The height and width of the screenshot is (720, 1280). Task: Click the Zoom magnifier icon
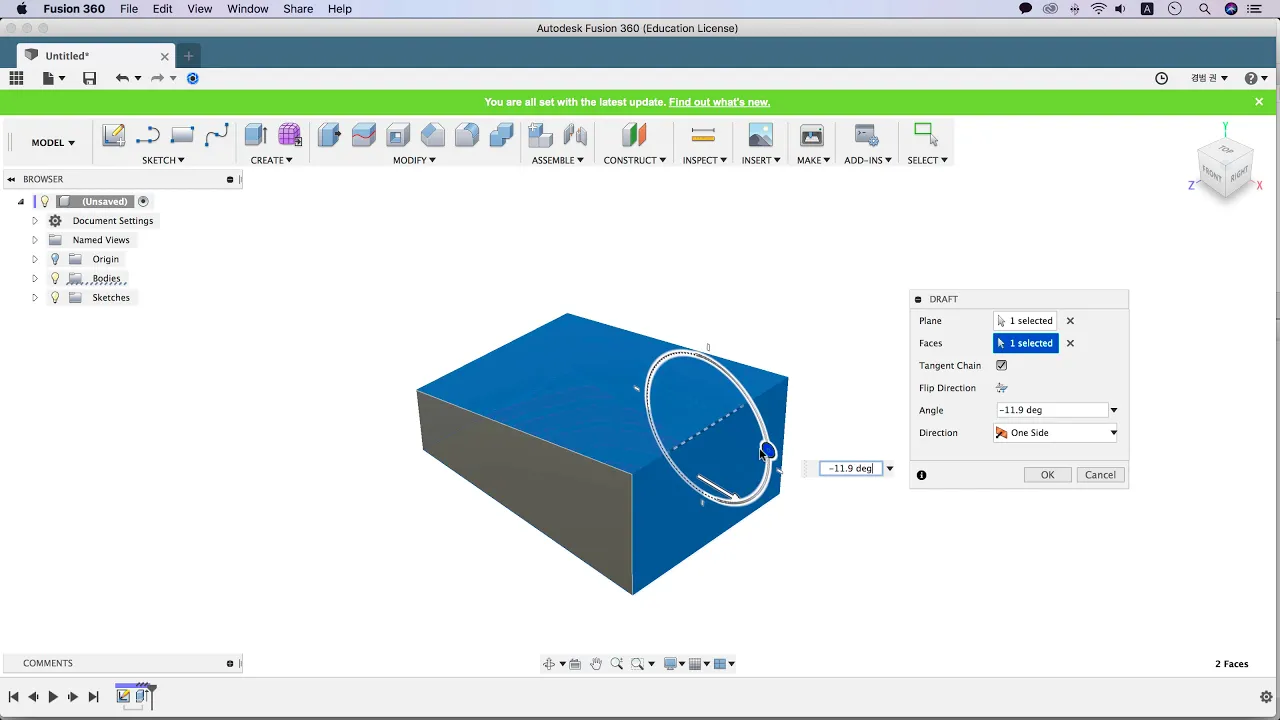tap(617, 664)
